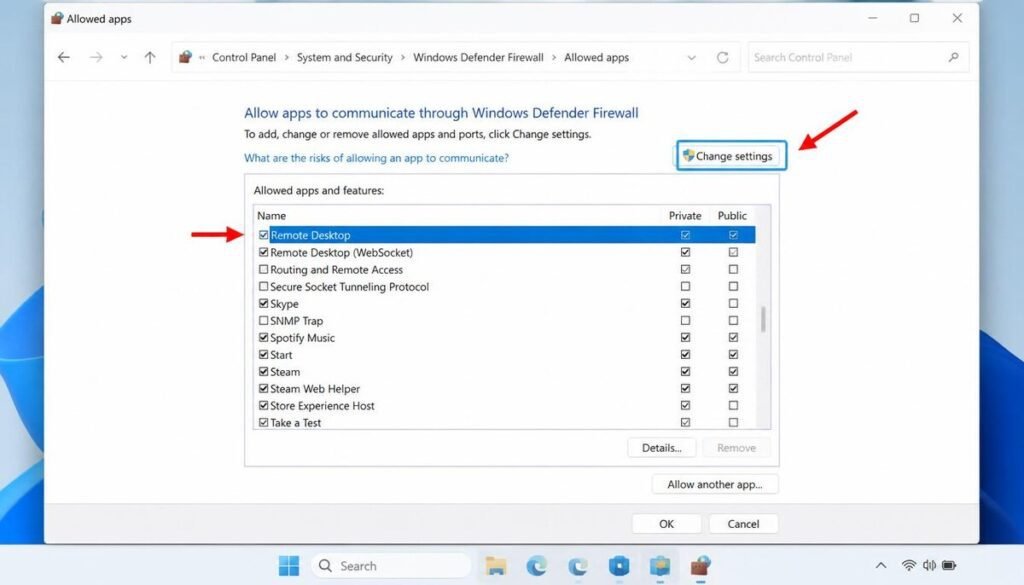Image resolution: width=1024 pixels, height=585 pixels.
Task: Open the Windows Defender Firewall taskbar icon
Action: (701, 565)
